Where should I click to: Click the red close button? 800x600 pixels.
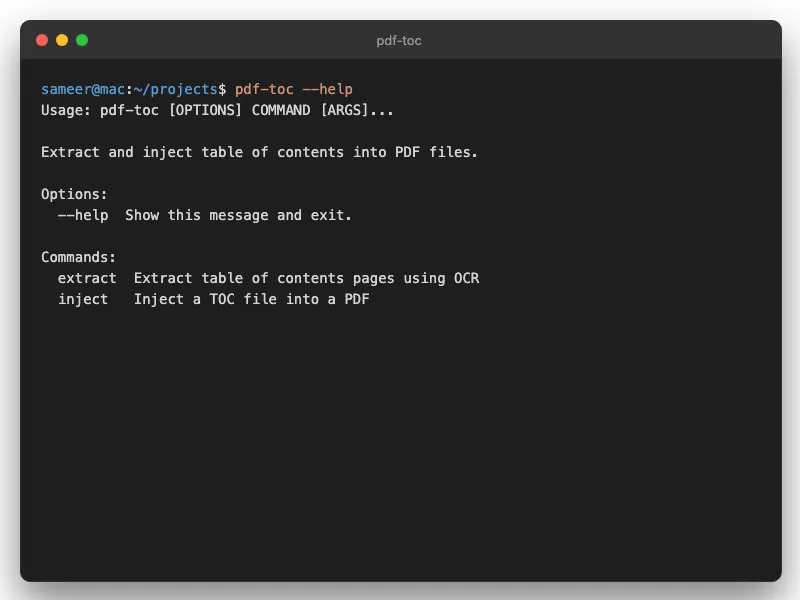click(40, 41)
